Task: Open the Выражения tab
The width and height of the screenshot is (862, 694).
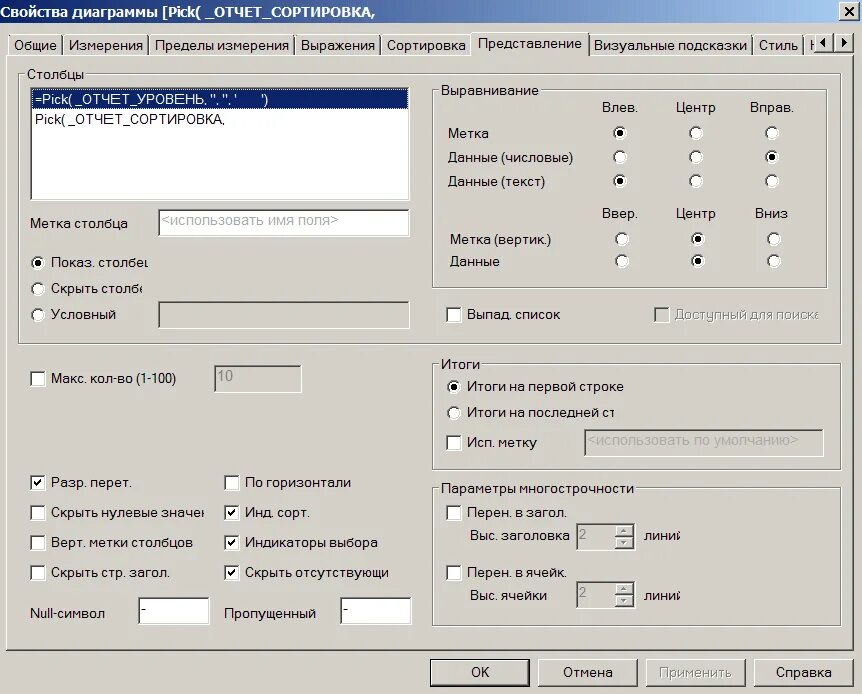Action: (x=339, y=45)
